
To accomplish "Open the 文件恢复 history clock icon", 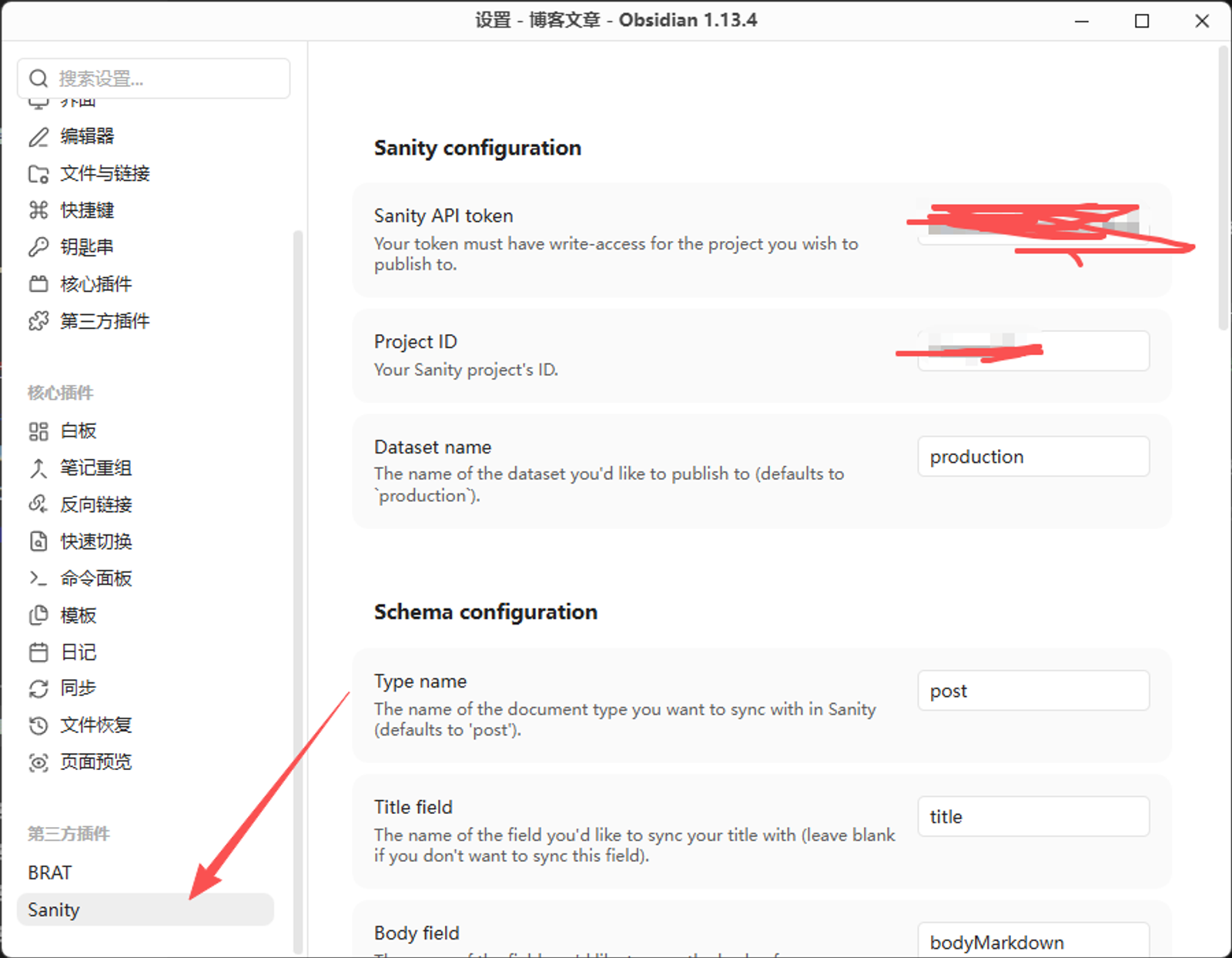I will pos(38,725).
